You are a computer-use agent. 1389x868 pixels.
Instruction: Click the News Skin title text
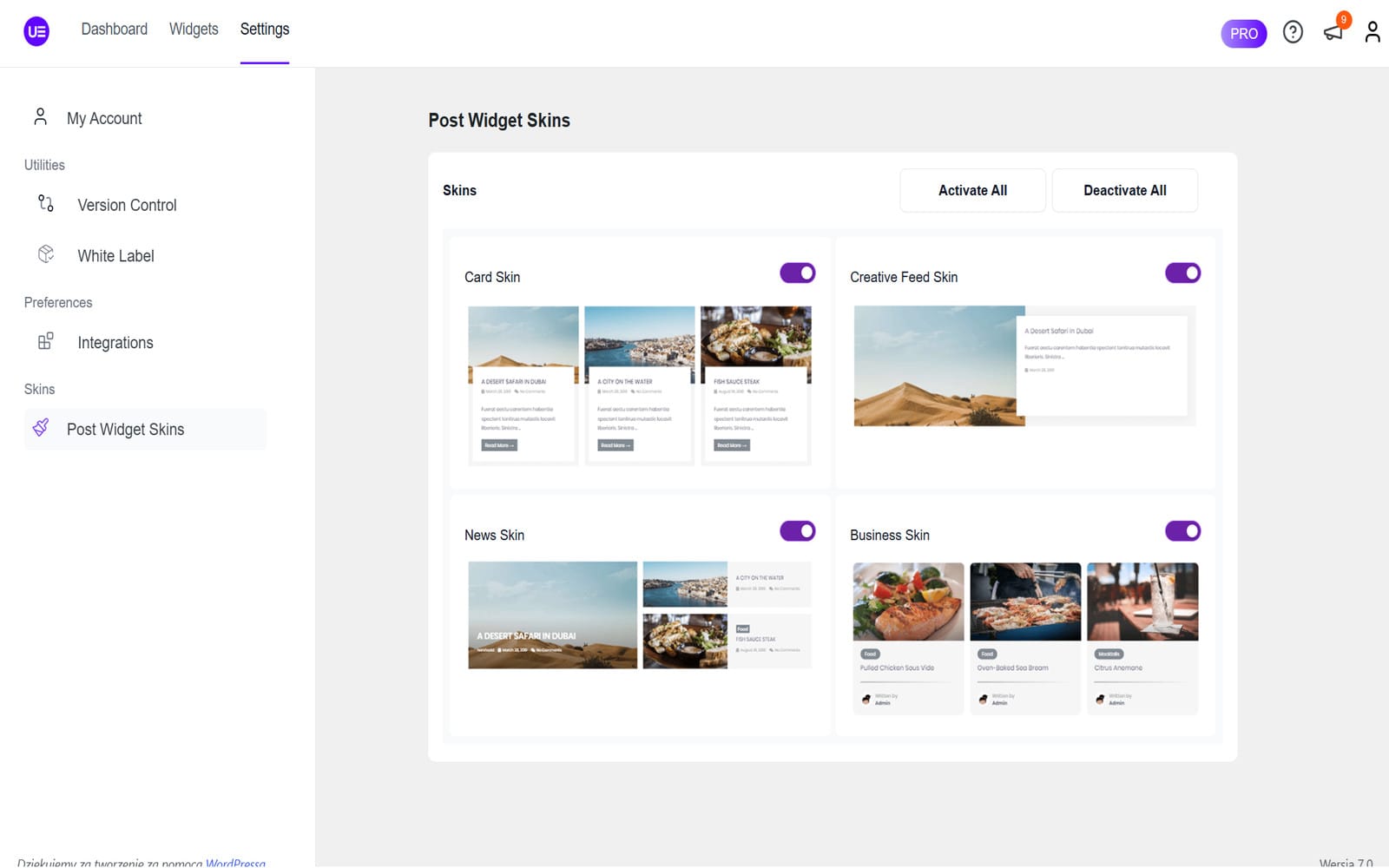tap(494, 535)
